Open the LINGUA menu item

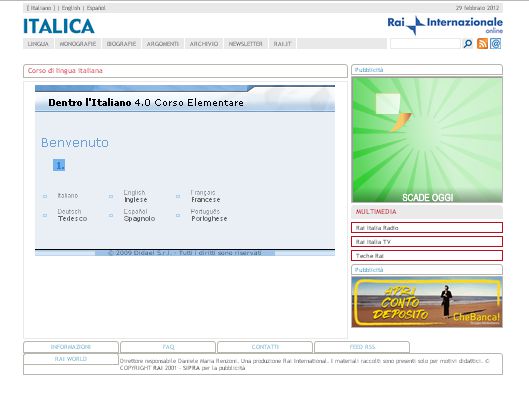38,44
